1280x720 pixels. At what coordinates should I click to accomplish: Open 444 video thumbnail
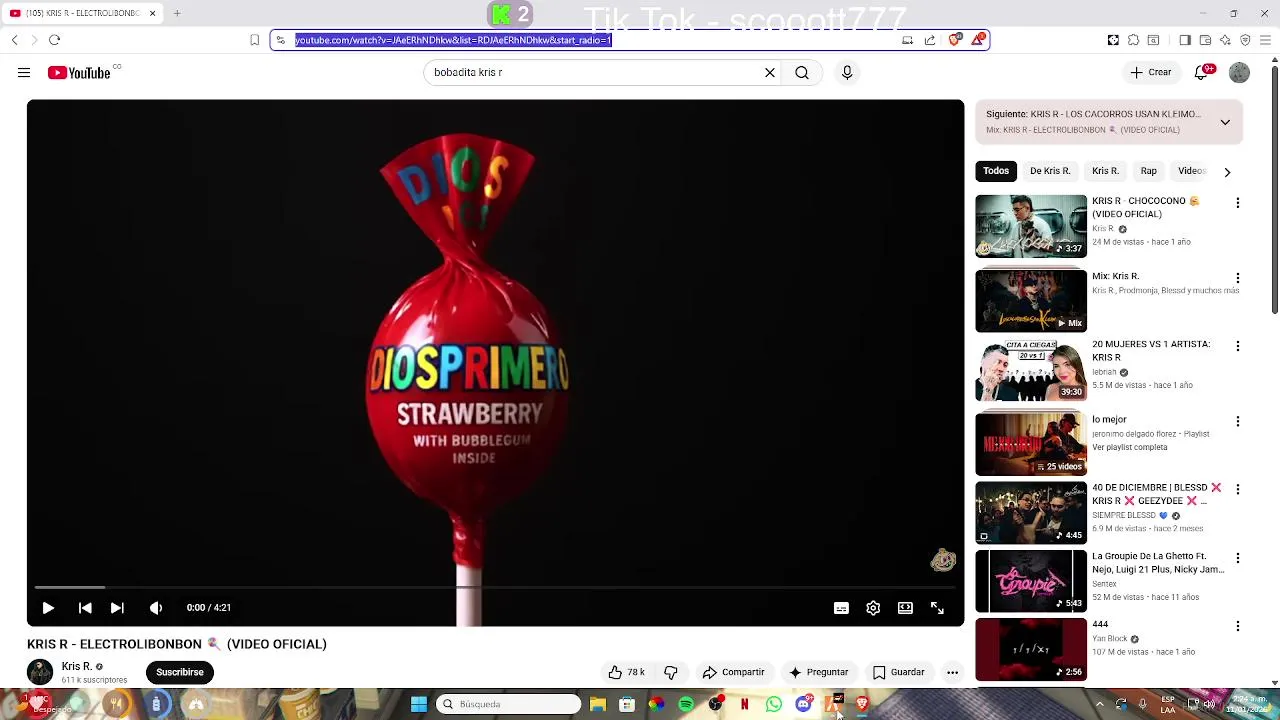(1031, 649)
